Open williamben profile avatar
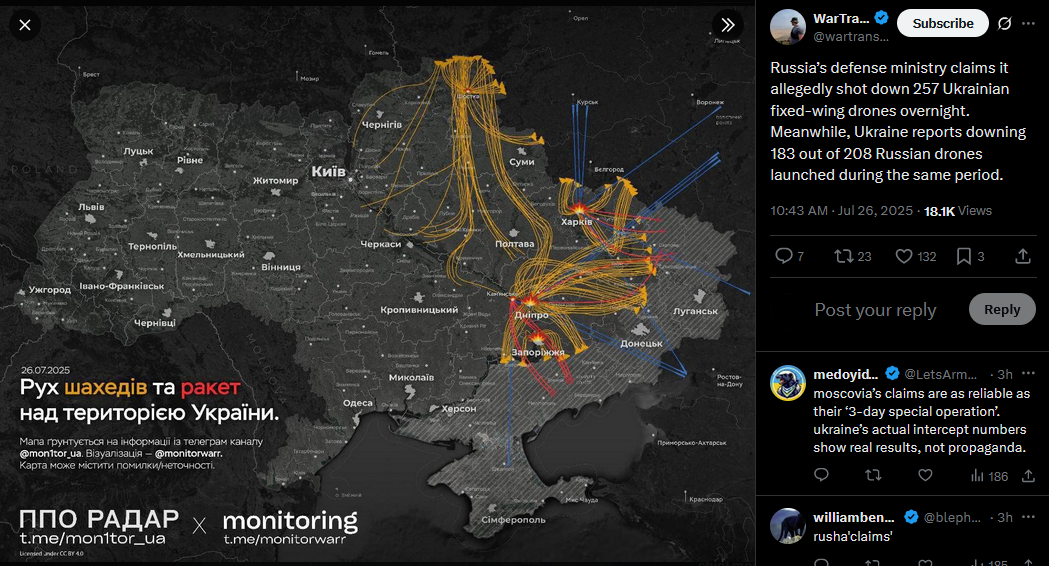 [x=787, y=526]
